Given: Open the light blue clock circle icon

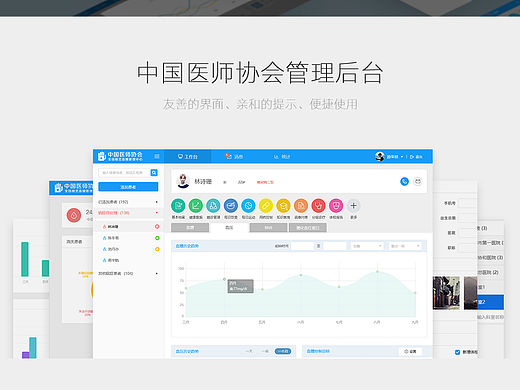Looking at the screenshot, I should [x=248, y=206].
